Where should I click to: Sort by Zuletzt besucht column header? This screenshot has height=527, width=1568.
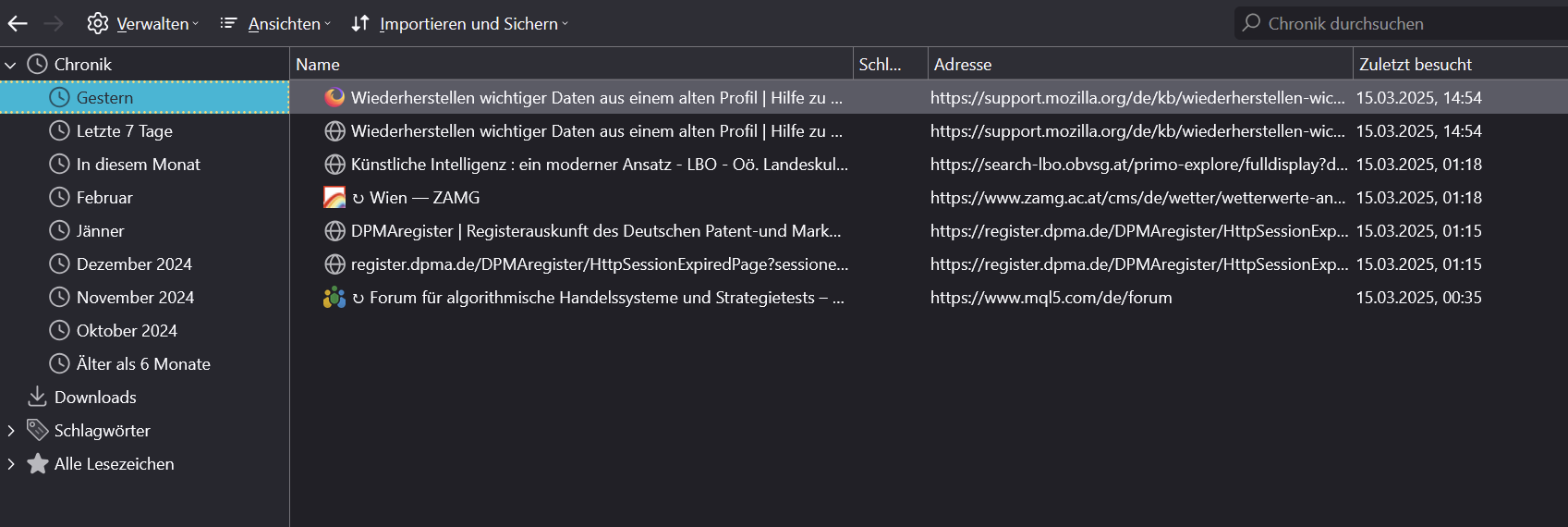(x=1415, y=64)
